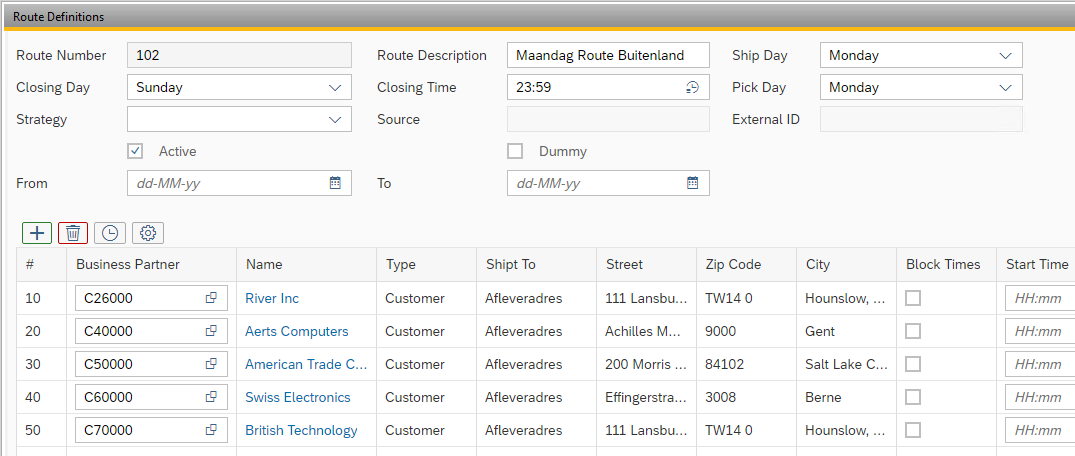The width and height of the screenshot is (1075, 456).
Task: Expand the Strategy dropdown
Action: point(335,119)
